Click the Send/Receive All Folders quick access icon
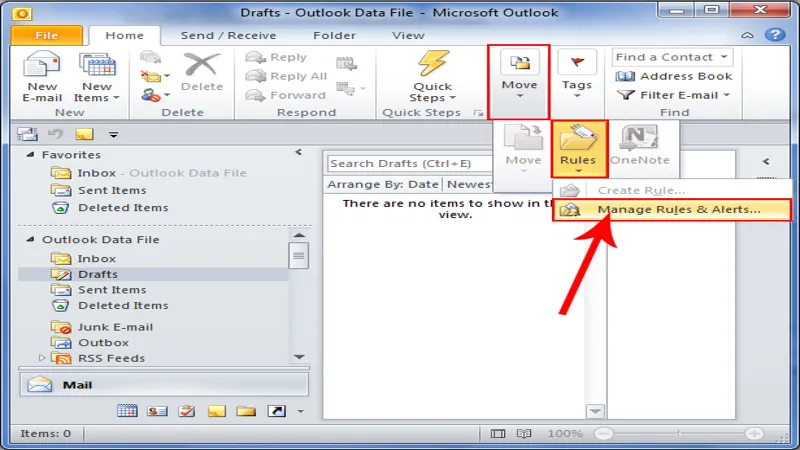Screen dimensions: 800x450 point(28,134)
